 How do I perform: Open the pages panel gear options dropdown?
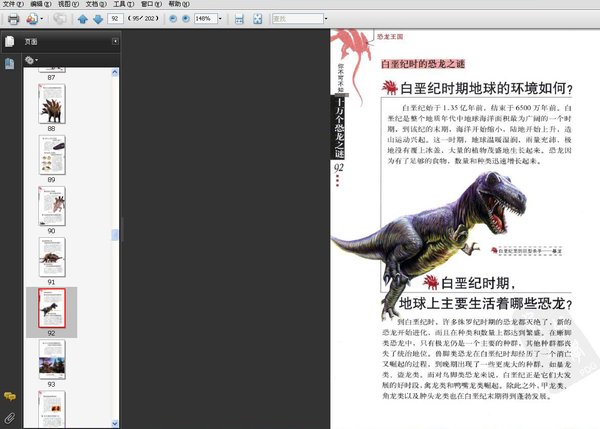[32, 61]
